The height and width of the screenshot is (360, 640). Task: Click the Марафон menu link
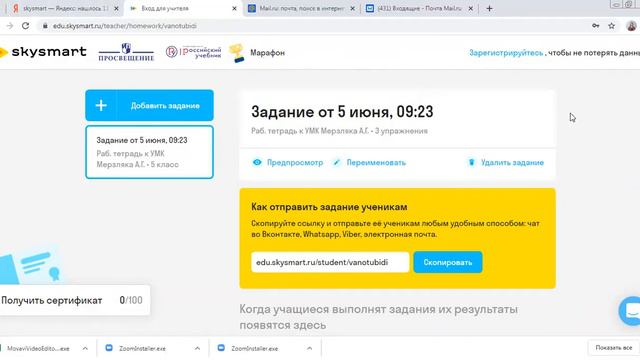267,53
